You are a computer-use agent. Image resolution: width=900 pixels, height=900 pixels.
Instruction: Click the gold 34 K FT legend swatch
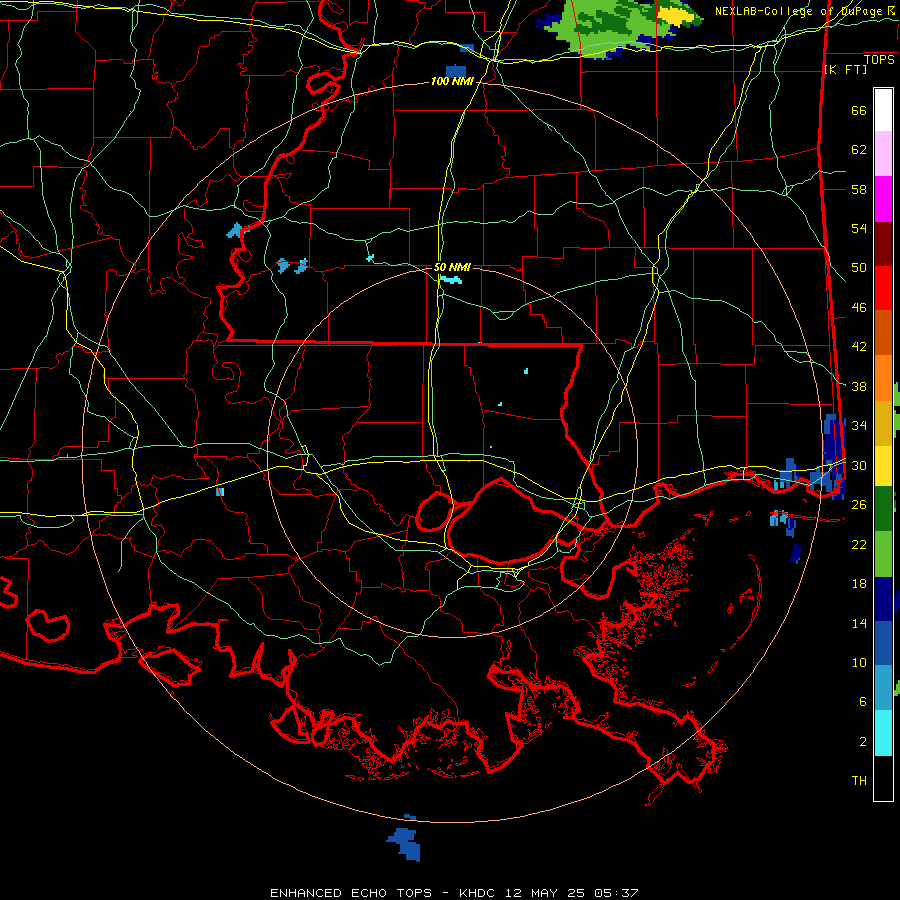(883, 423)
